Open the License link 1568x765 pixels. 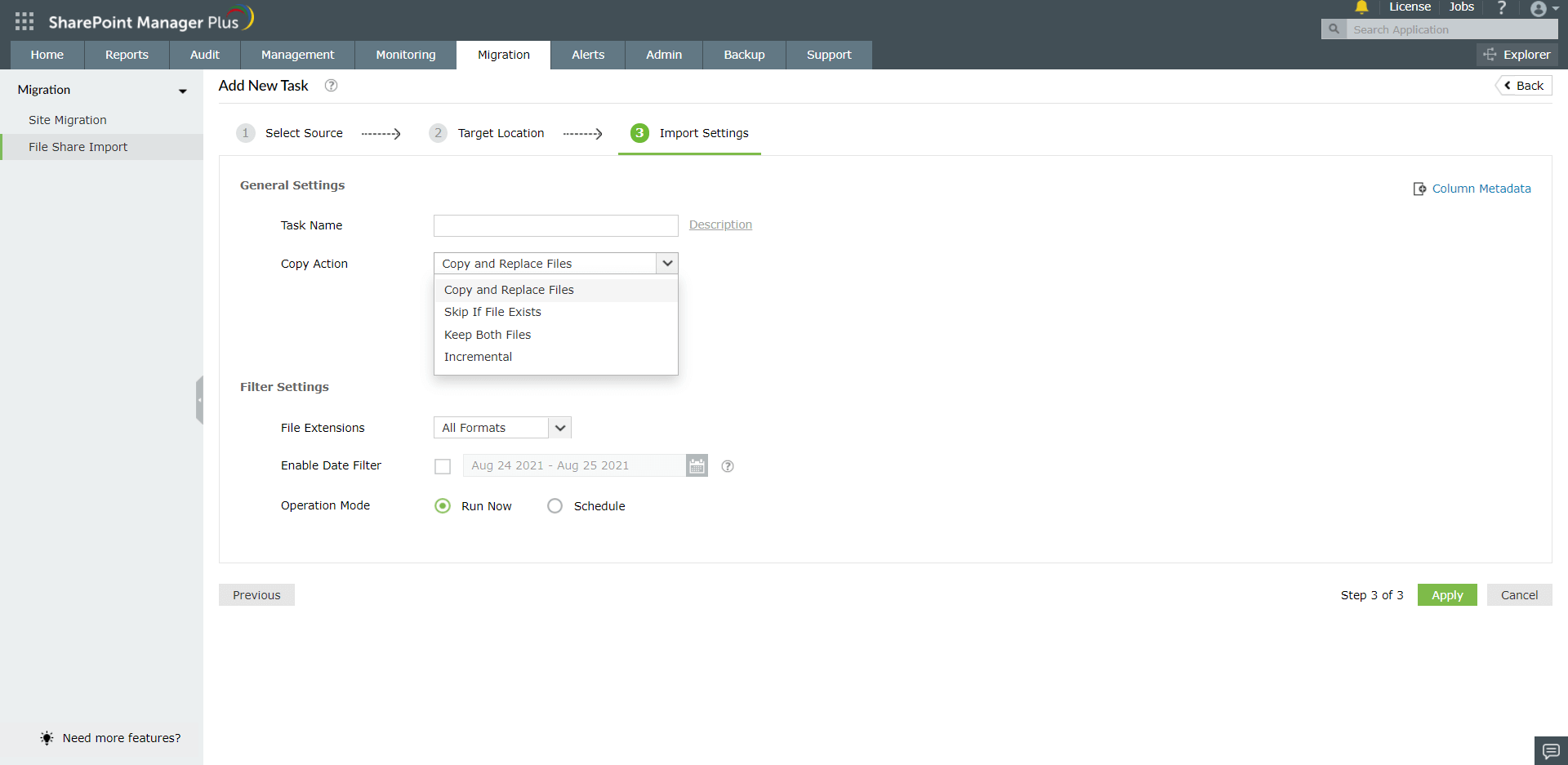[1410, 7]
